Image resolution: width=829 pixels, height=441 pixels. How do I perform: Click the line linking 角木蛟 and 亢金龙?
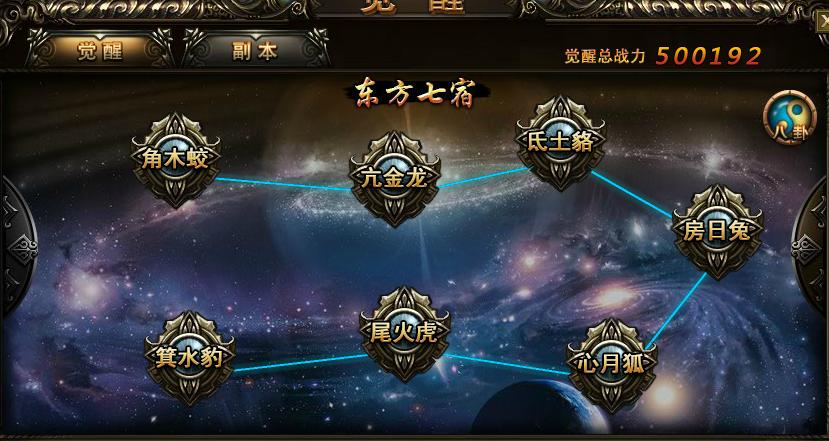coord(283,184)
